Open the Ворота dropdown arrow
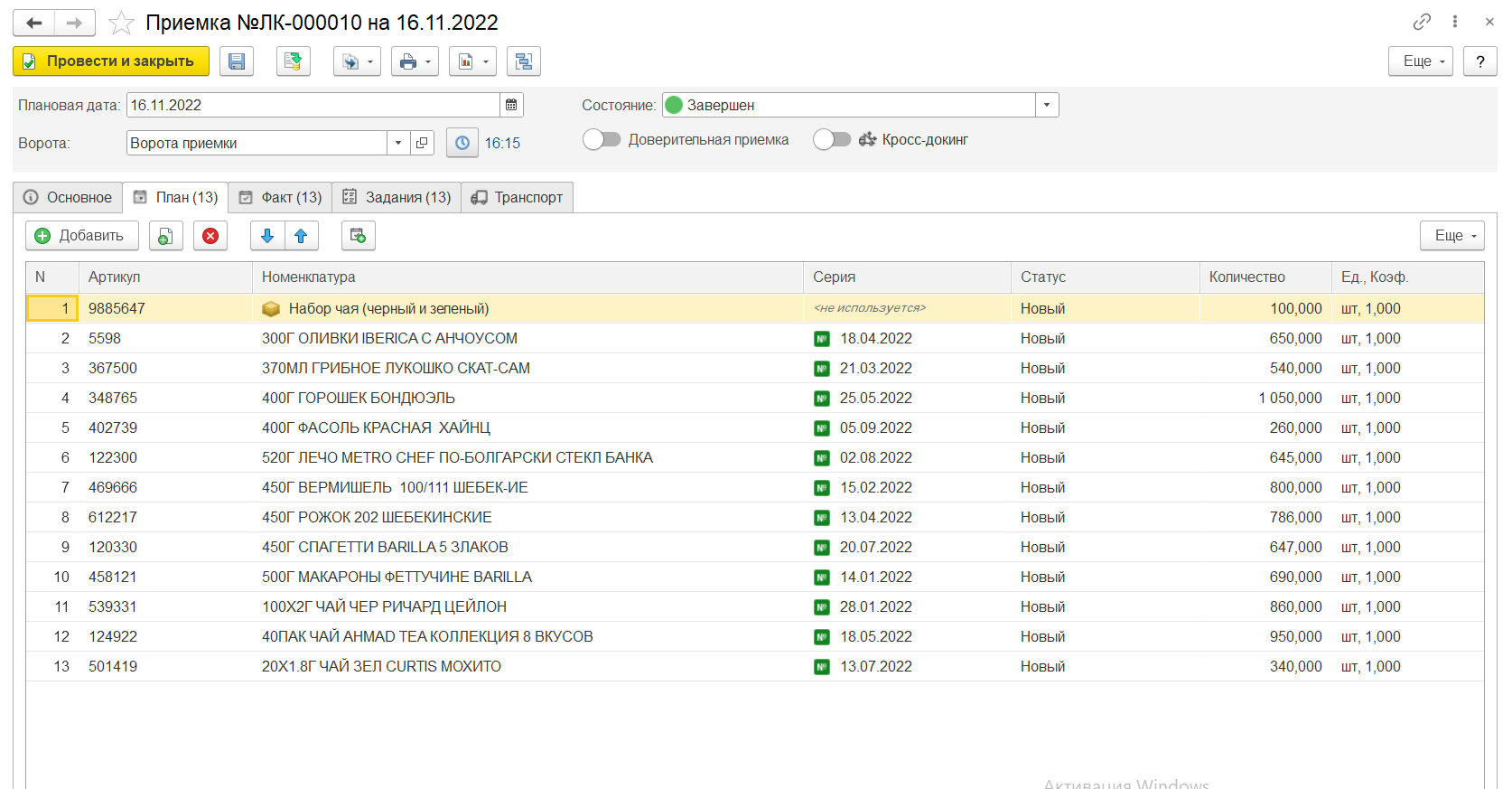This screenshot has width=1512, height=789. pyautogui.click(x=398, y=143)
